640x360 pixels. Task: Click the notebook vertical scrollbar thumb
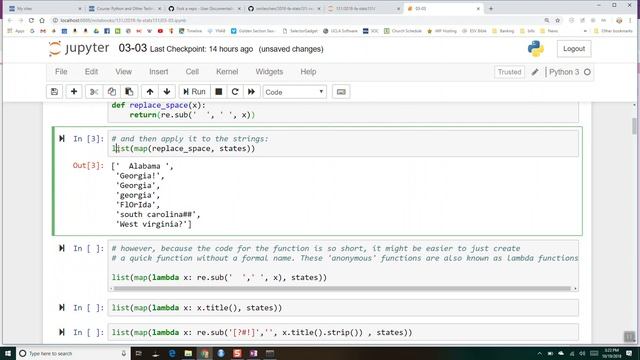tap(634, 126)
